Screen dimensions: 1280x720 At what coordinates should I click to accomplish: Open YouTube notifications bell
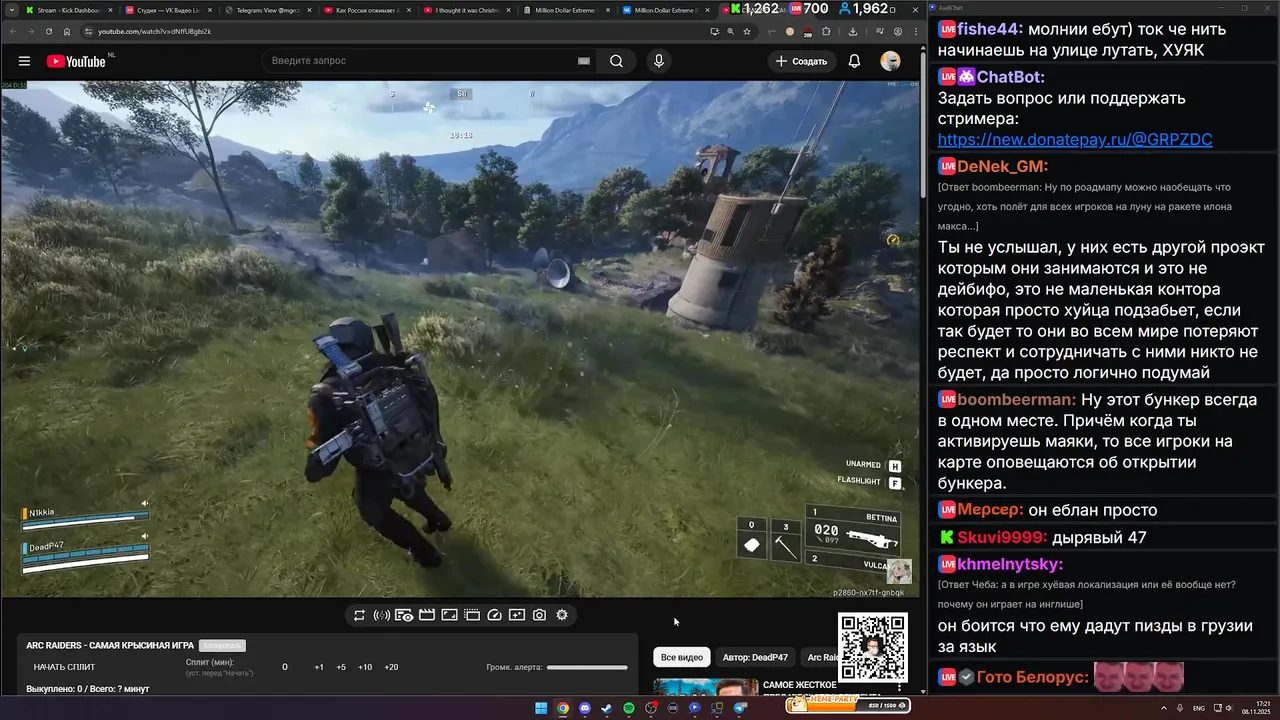point(854,61)
